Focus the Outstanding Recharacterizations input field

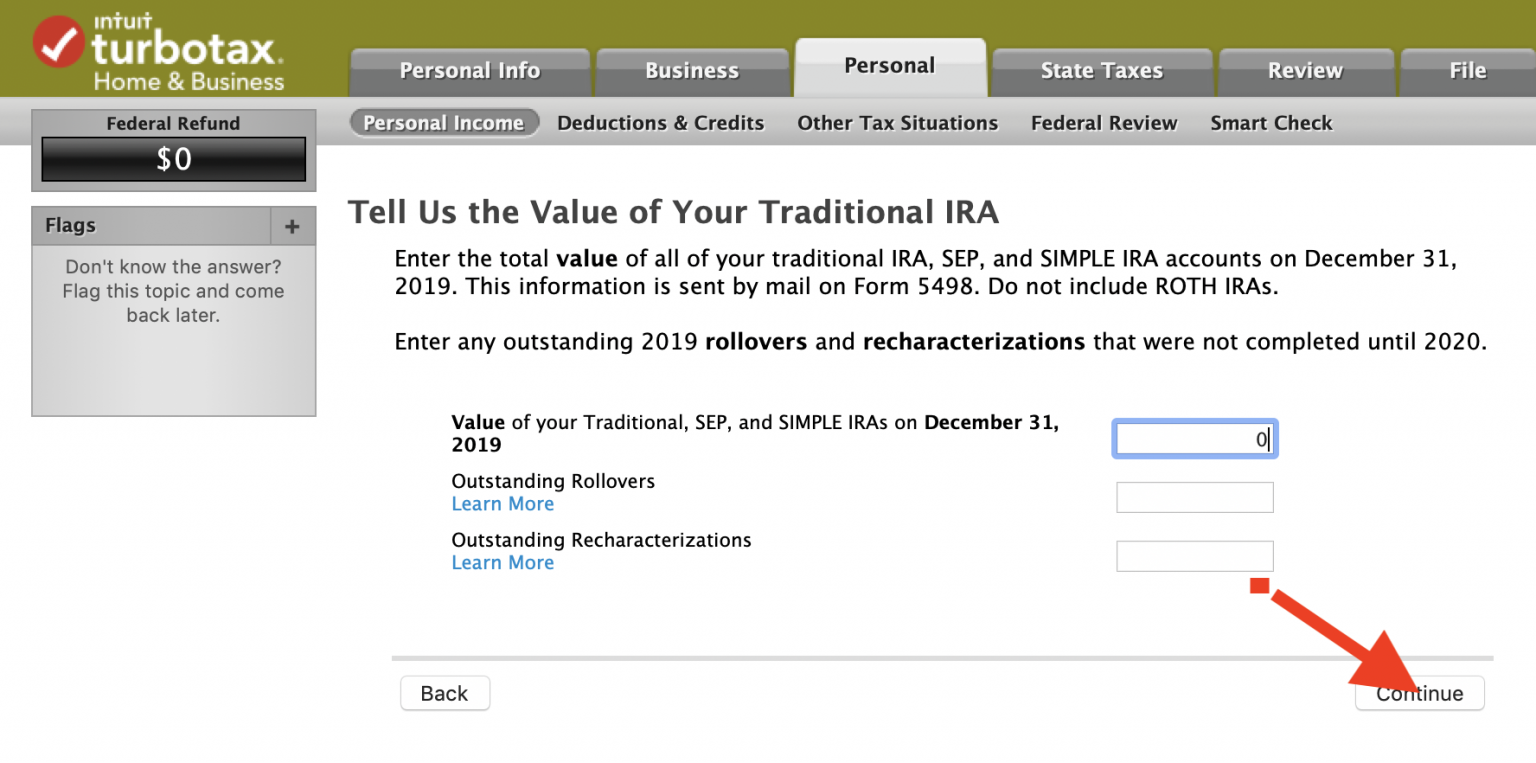(1194, 556)
